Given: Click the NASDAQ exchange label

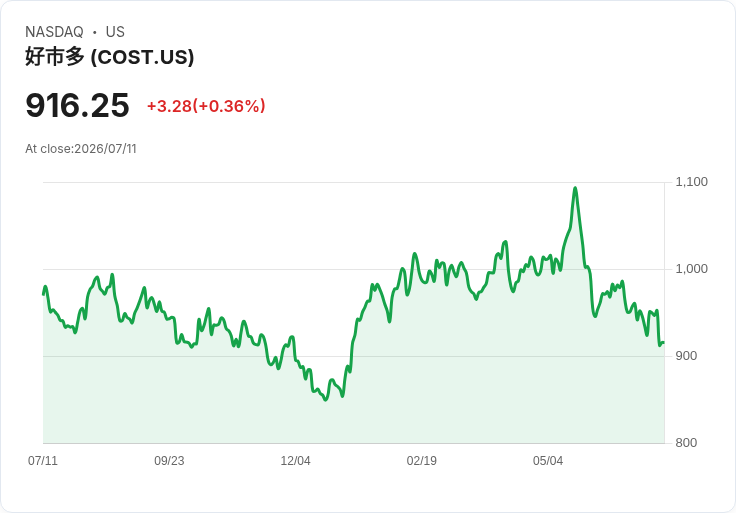Looking at the screenshot, I should pyautogui.click(x=54, y=32).
